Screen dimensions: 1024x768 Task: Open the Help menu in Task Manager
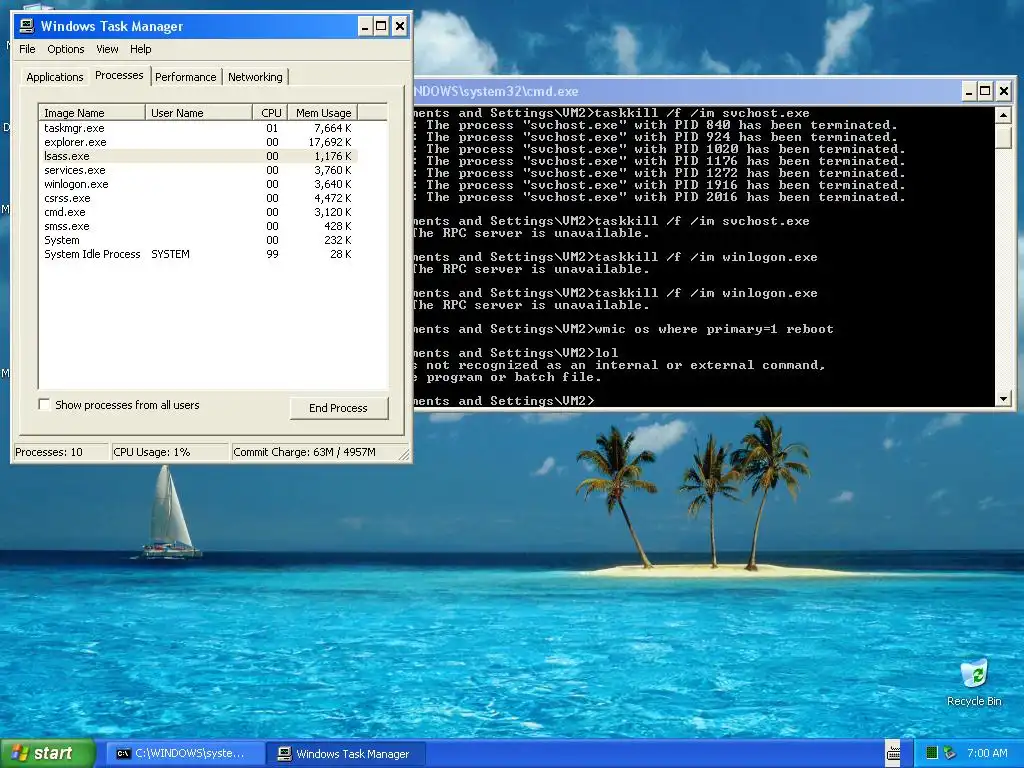140,49
